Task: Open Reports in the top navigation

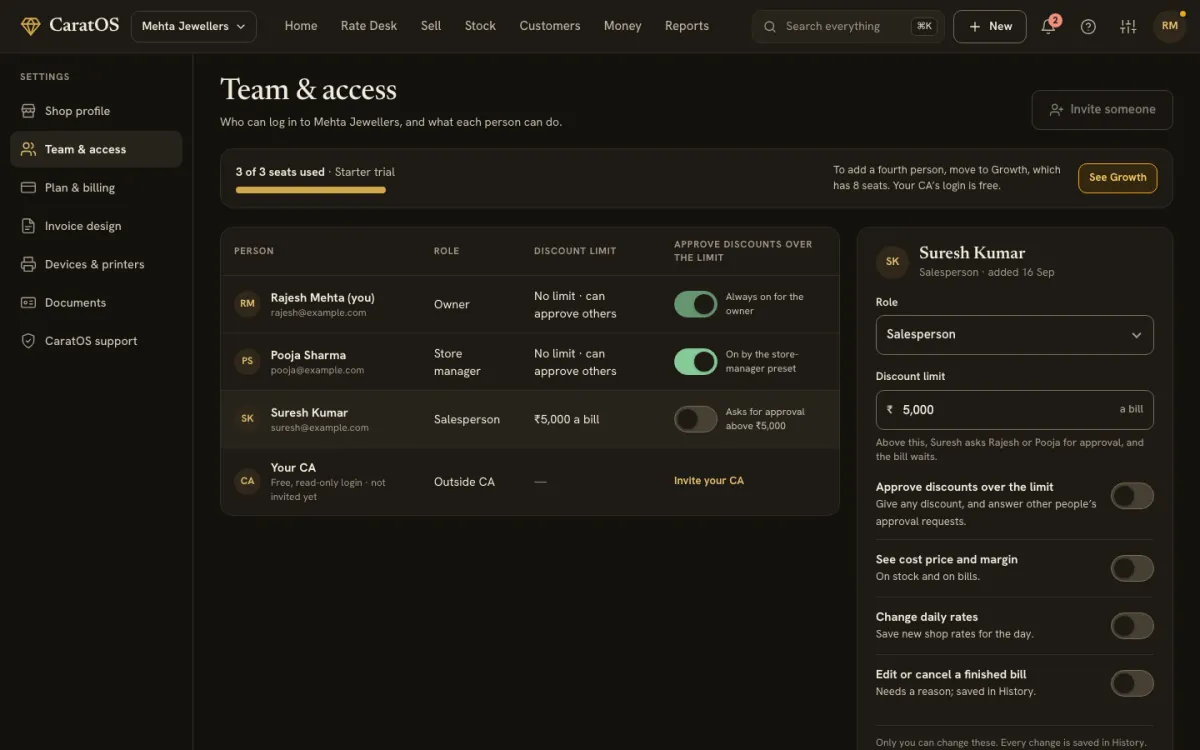Action: (687, 26)
